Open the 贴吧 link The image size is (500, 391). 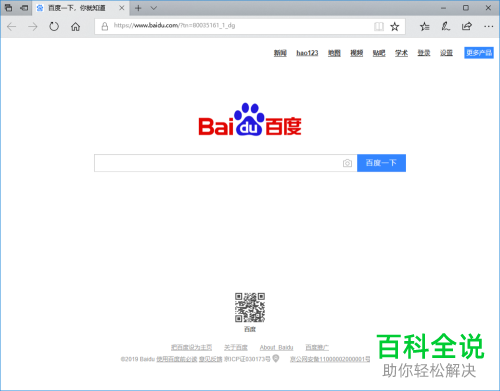tap(379, 53)
